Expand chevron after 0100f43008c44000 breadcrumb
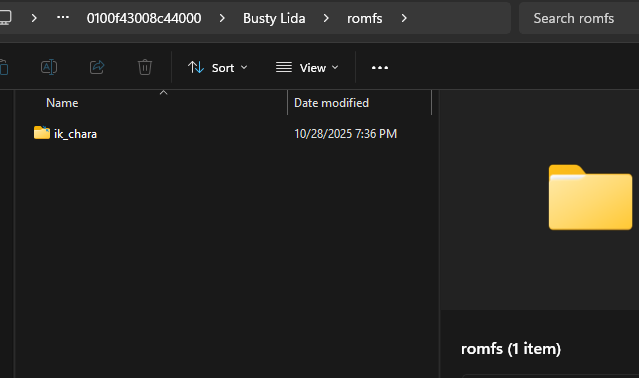This screenshot has height=378, width=639. click(x=222, y=18)
